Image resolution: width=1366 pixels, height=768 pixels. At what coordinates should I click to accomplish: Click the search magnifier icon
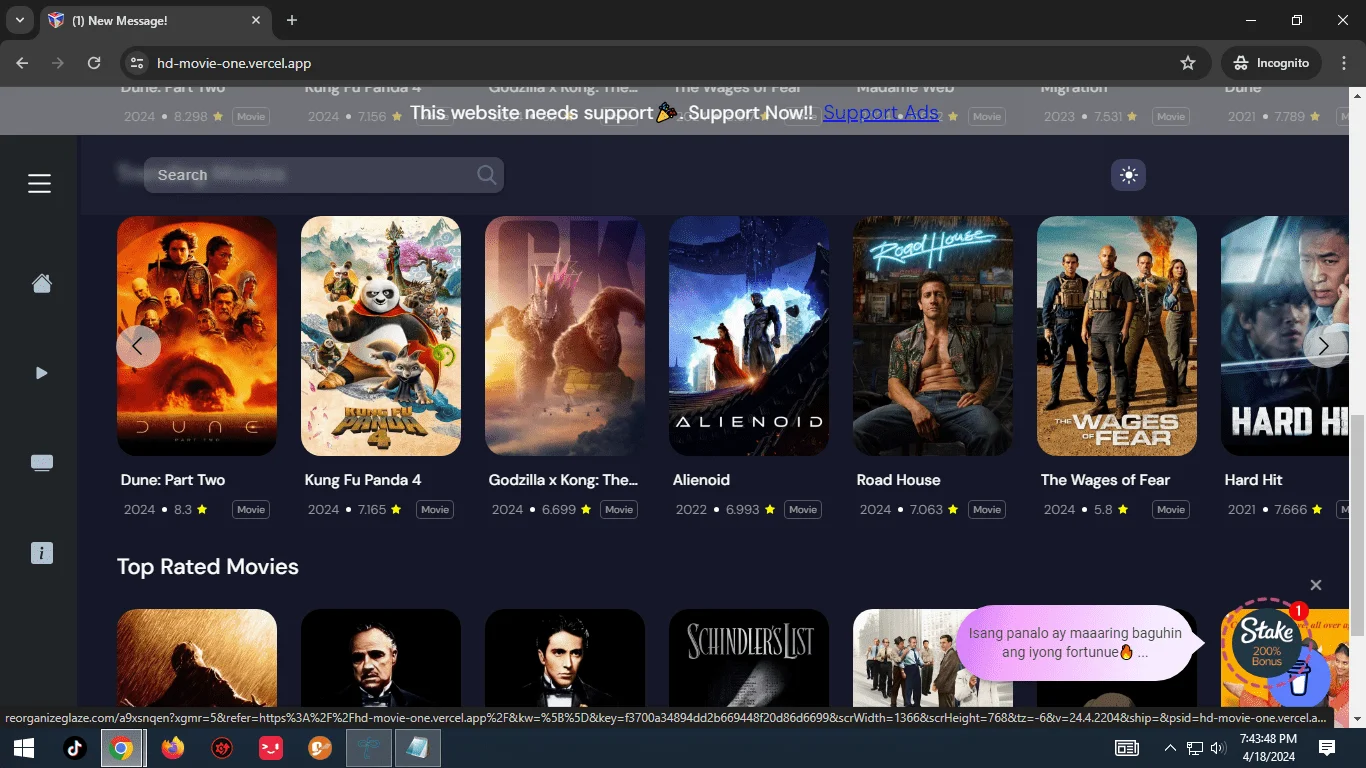coord(486,175)
